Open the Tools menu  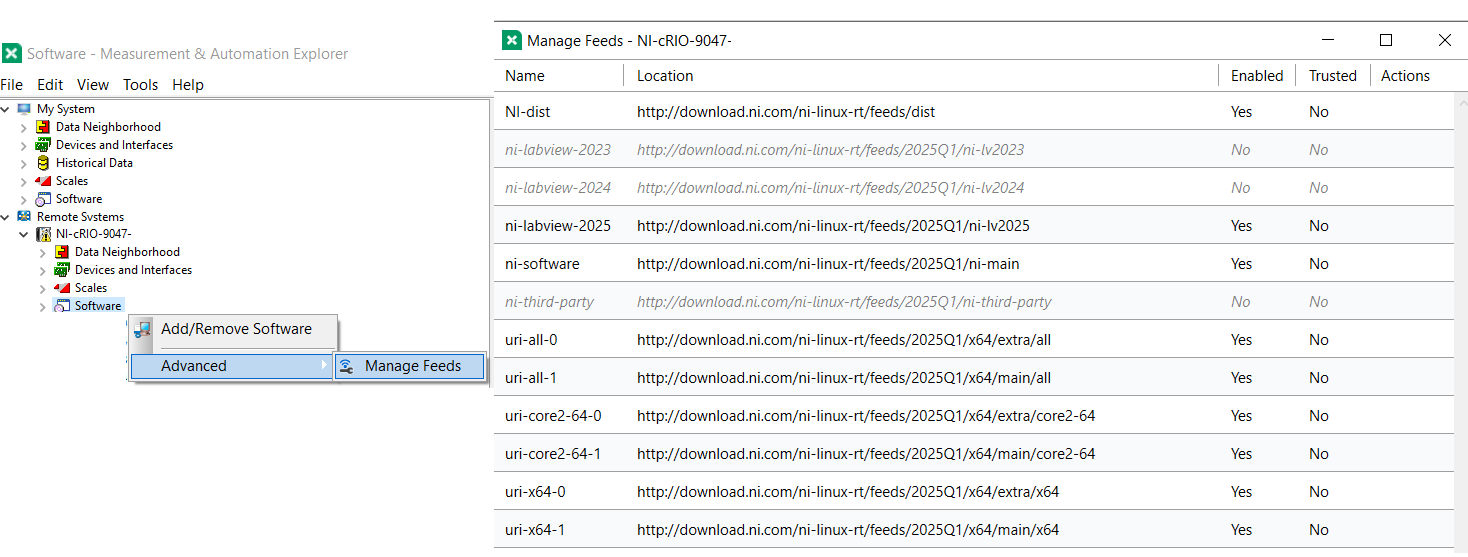tap(141, 85)
